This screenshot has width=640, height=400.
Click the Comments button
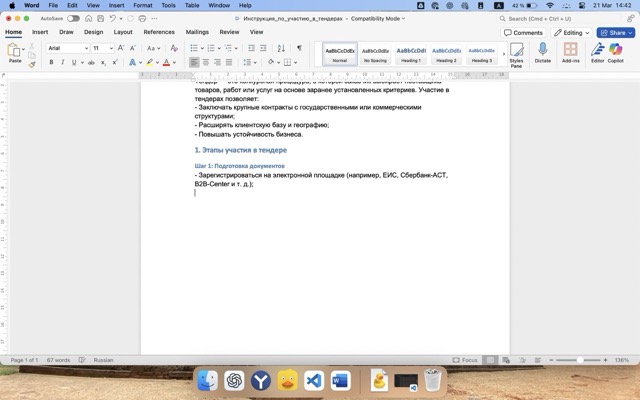point(523,32)
